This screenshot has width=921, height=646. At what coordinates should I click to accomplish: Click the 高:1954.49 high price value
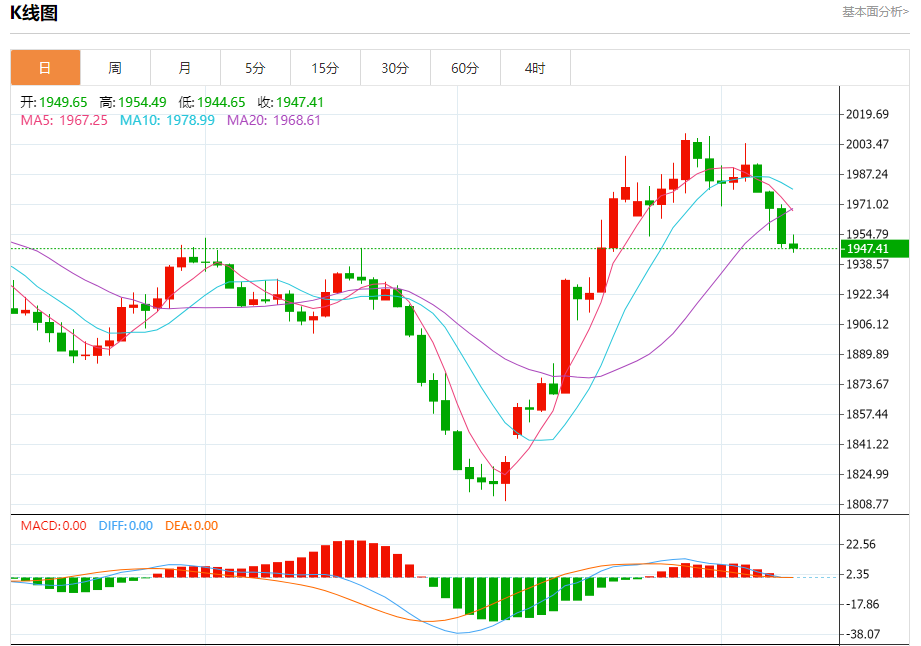click(133, 102)
